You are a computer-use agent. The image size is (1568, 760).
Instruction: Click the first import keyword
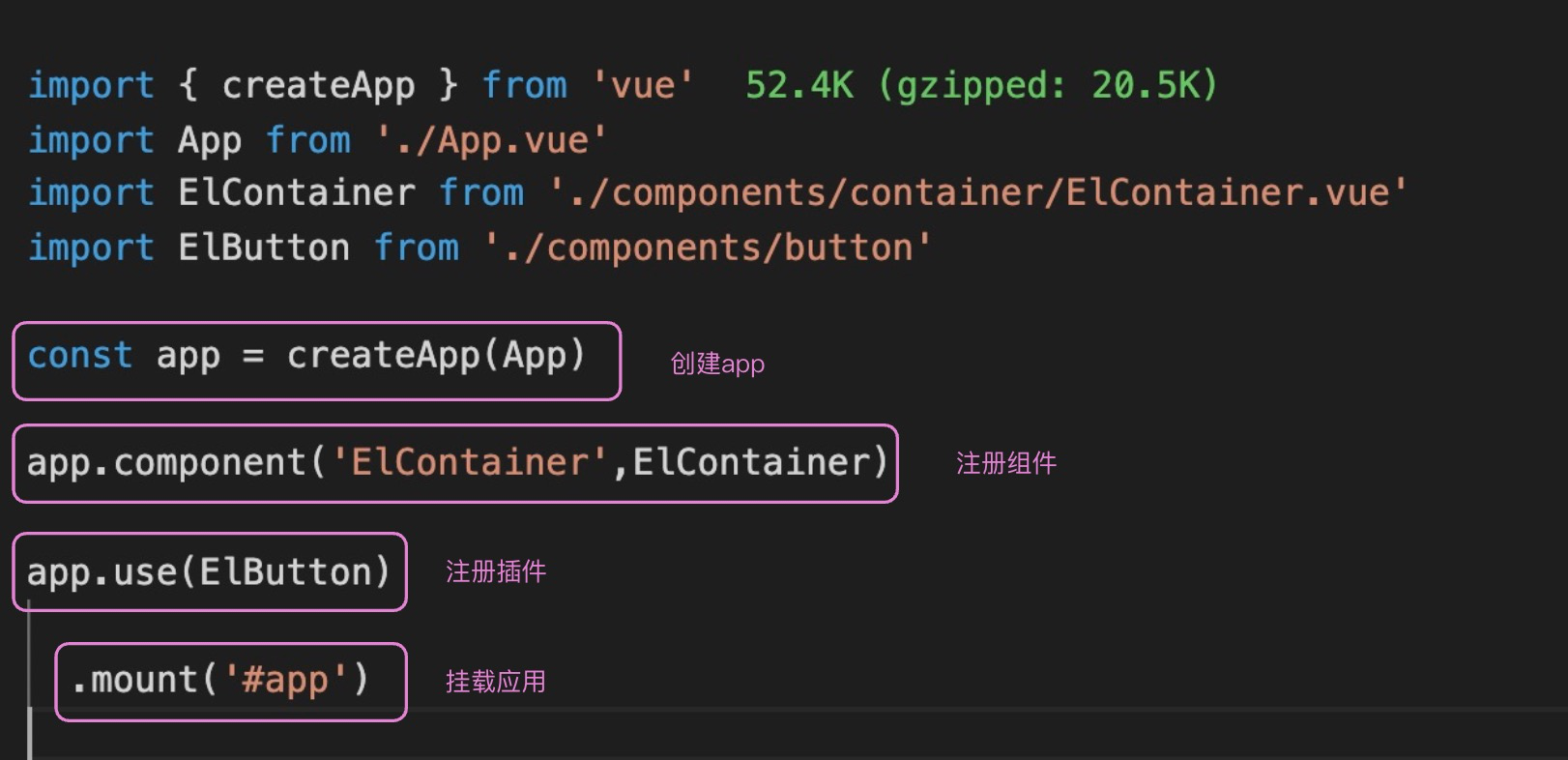tap(91, 86)
